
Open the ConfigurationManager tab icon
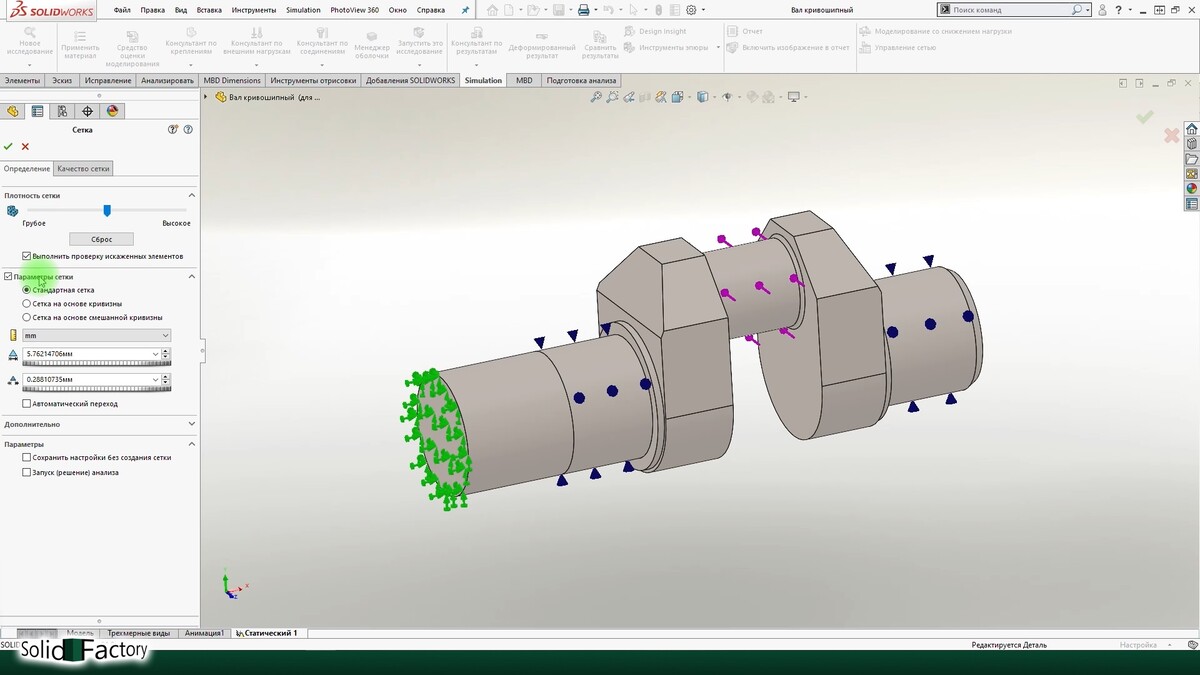tap(62, 111)
